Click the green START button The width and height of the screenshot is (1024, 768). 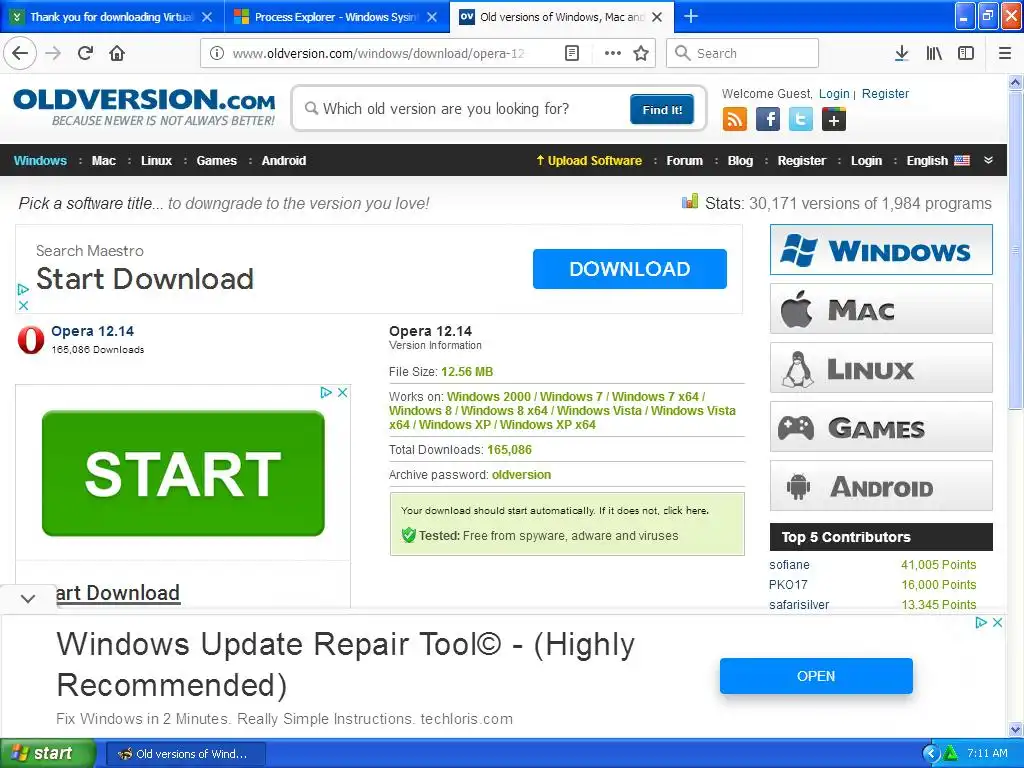pyautogui.click(x=183, y=473)
